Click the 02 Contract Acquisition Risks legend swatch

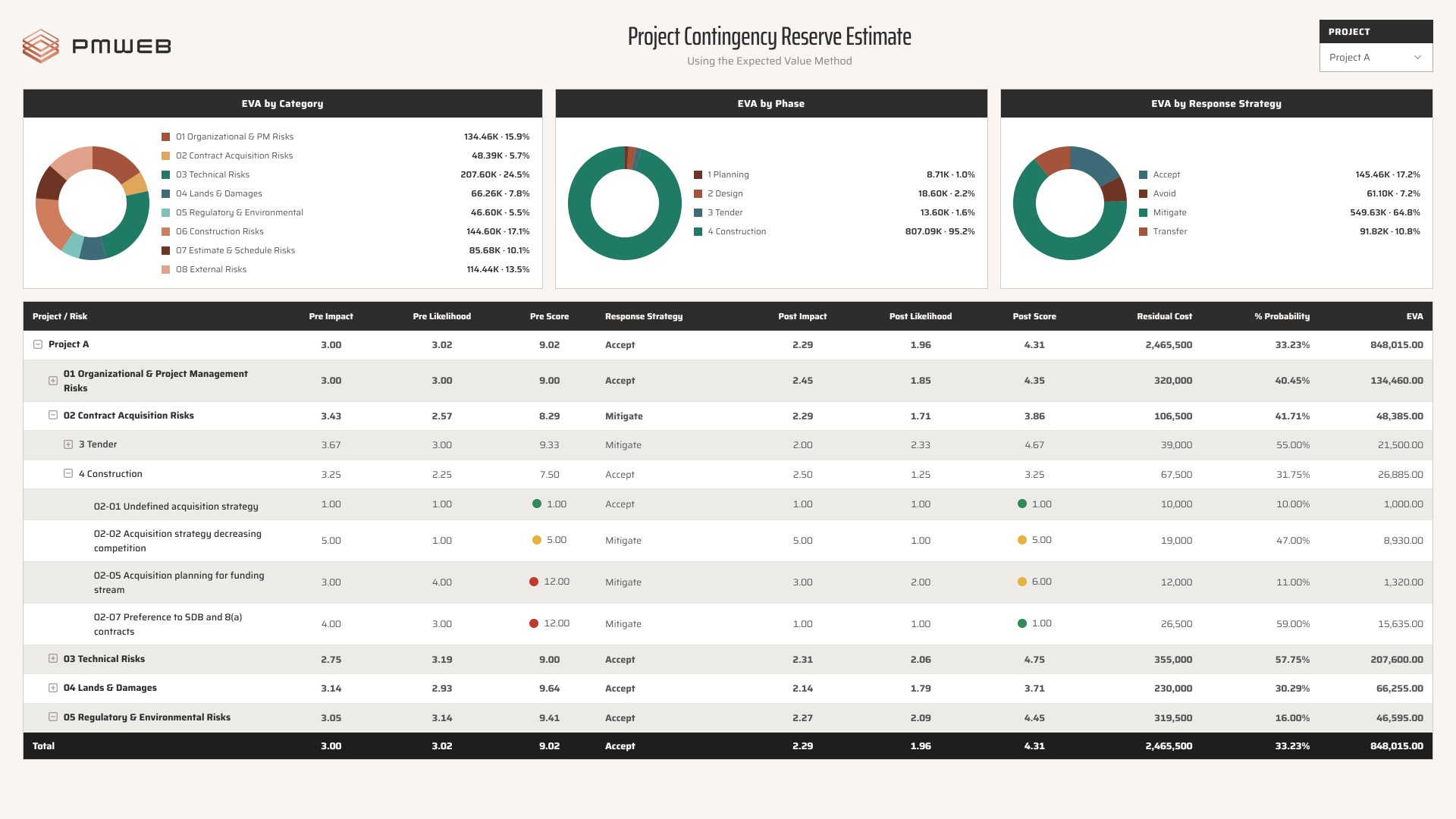coord(165,156)
